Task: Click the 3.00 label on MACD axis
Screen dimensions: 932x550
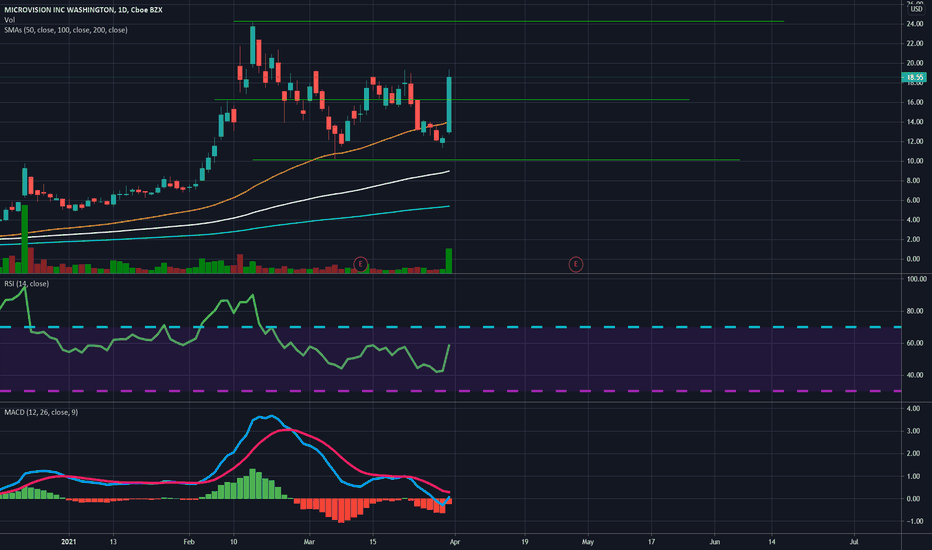Action: tap(914, 431)
